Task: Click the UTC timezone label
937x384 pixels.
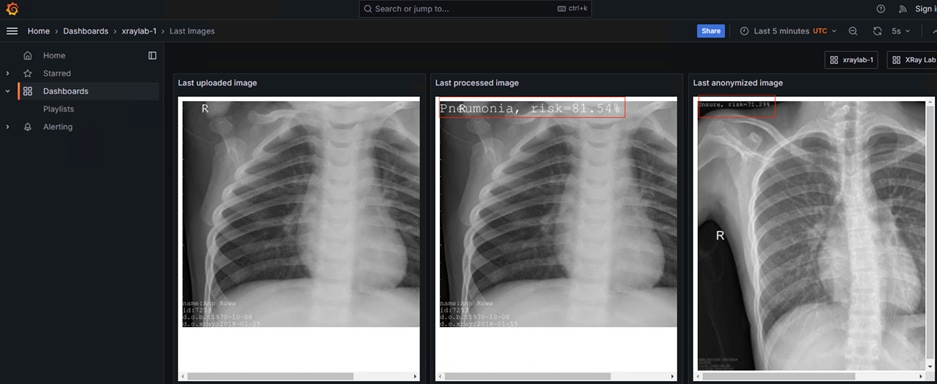Action: click(820, 31)
